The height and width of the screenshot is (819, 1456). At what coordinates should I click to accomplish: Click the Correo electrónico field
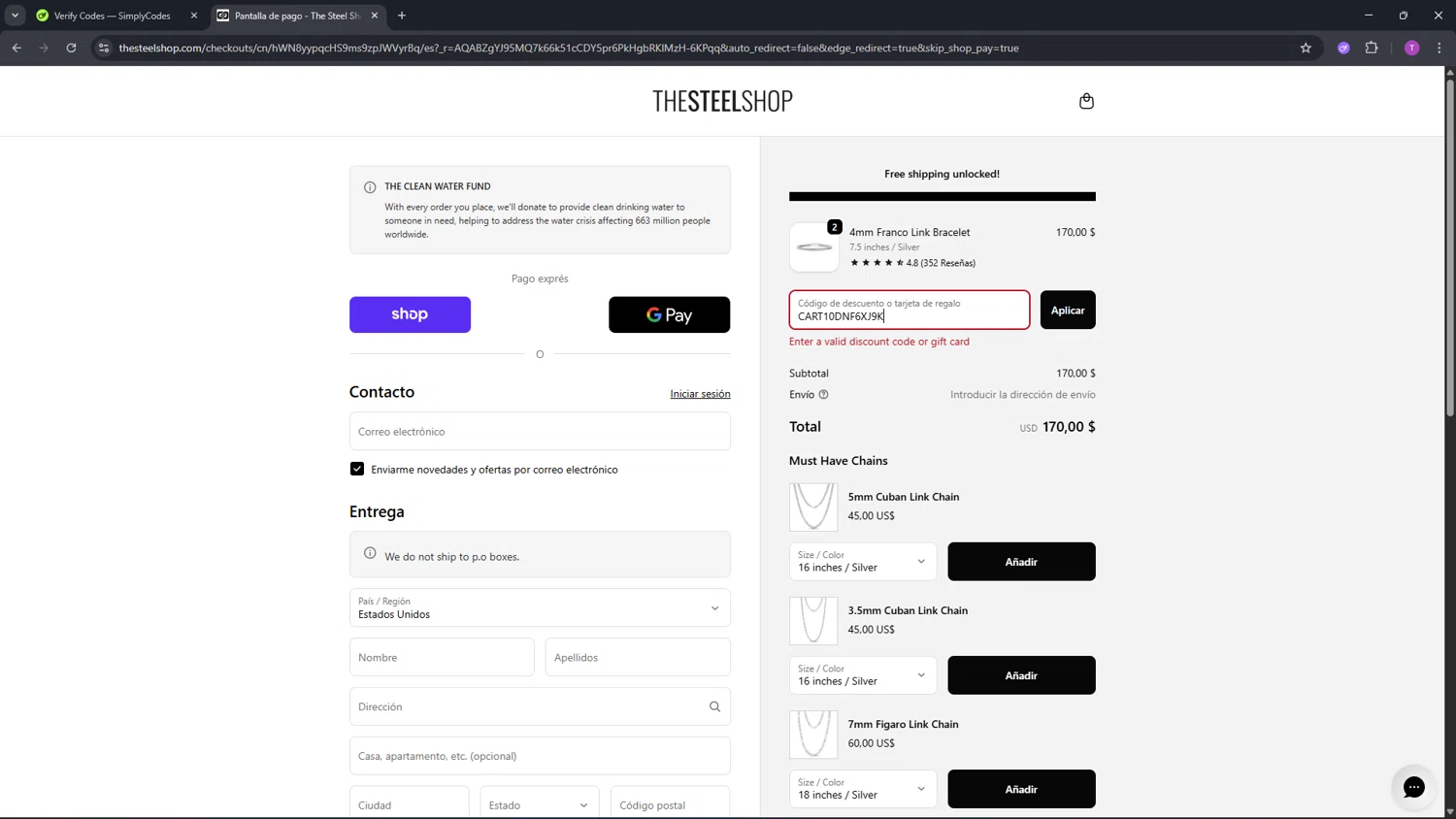[540, 431]
